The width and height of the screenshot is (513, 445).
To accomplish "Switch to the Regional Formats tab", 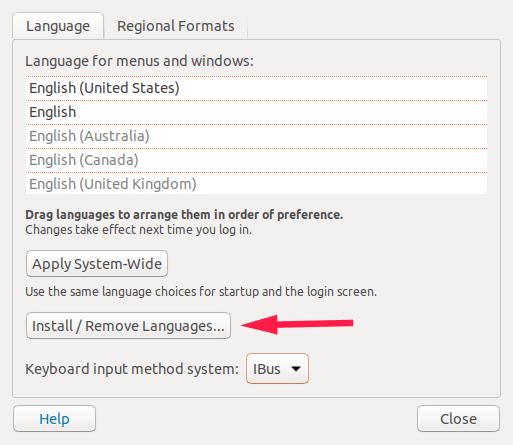I will pos(176,26).
